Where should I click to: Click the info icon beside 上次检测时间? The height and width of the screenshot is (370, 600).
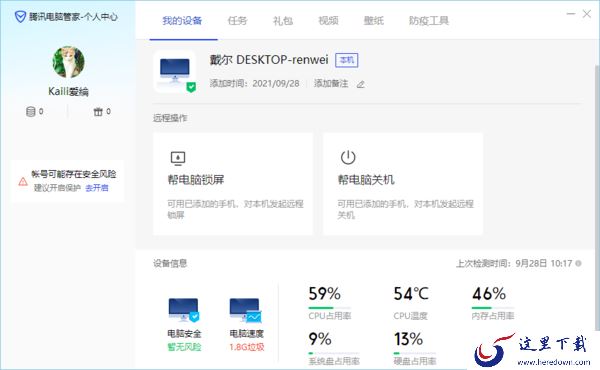click(x=579, y=263)
